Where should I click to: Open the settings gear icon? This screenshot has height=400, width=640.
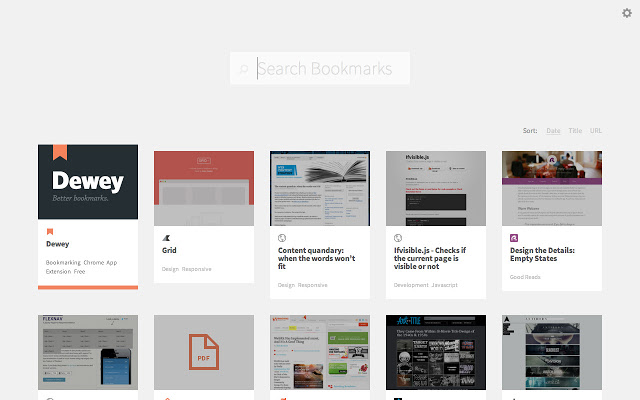point(627,13)
